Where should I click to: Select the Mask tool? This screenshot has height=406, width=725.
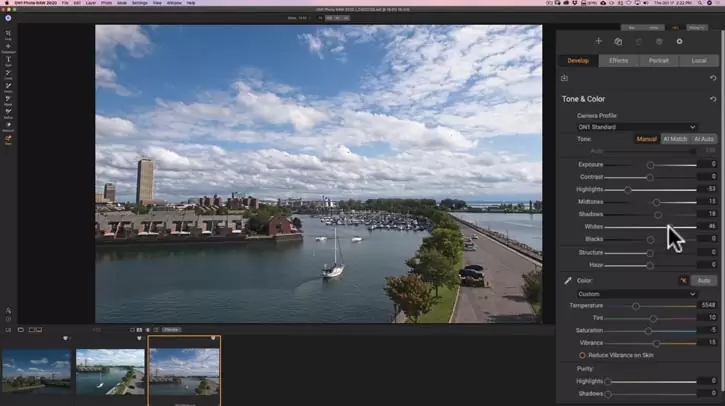pyautogui.click(x=8, y=99)
